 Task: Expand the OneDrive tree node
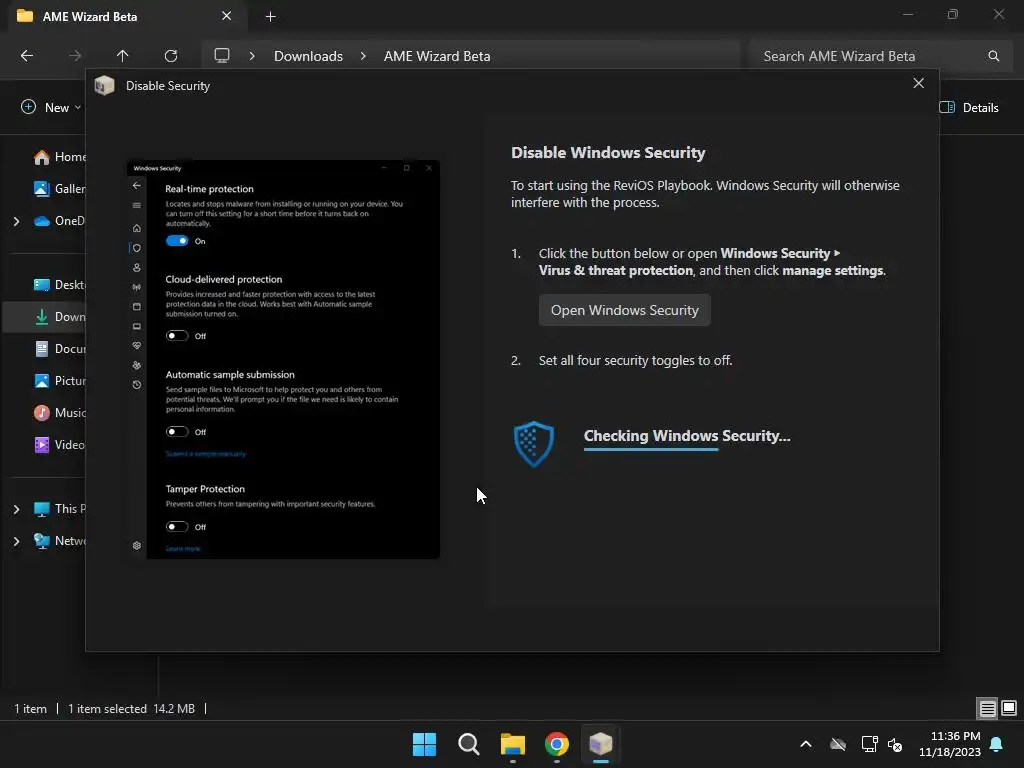click(16, 221)
